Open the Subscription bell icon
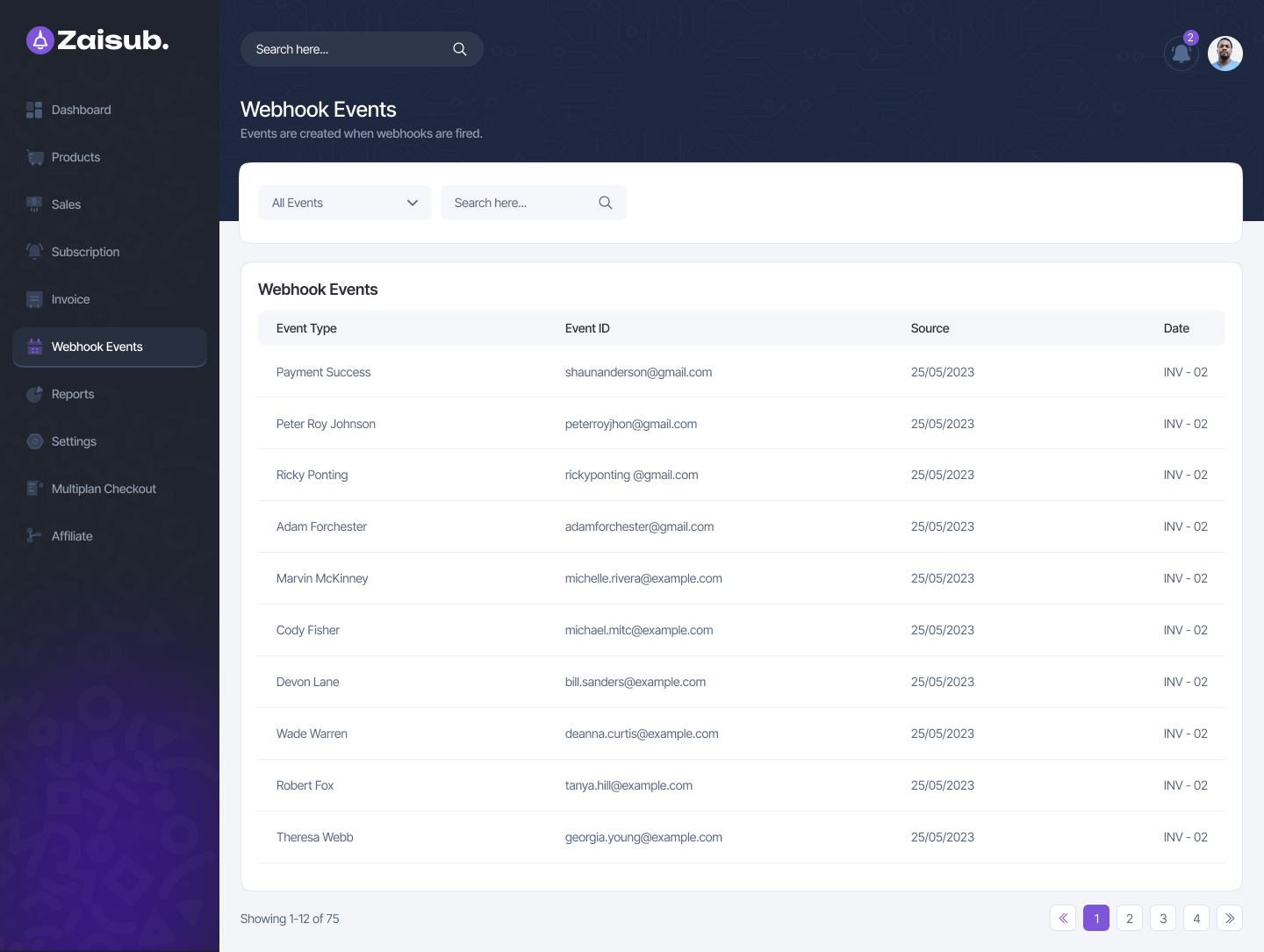The height and width of the screenshot is (952, 1264). [35, 252]
